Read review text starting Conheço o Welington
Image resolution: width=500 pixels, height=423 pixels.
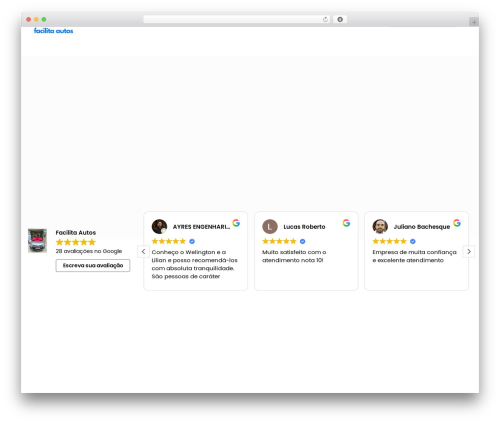click(195, 264)
